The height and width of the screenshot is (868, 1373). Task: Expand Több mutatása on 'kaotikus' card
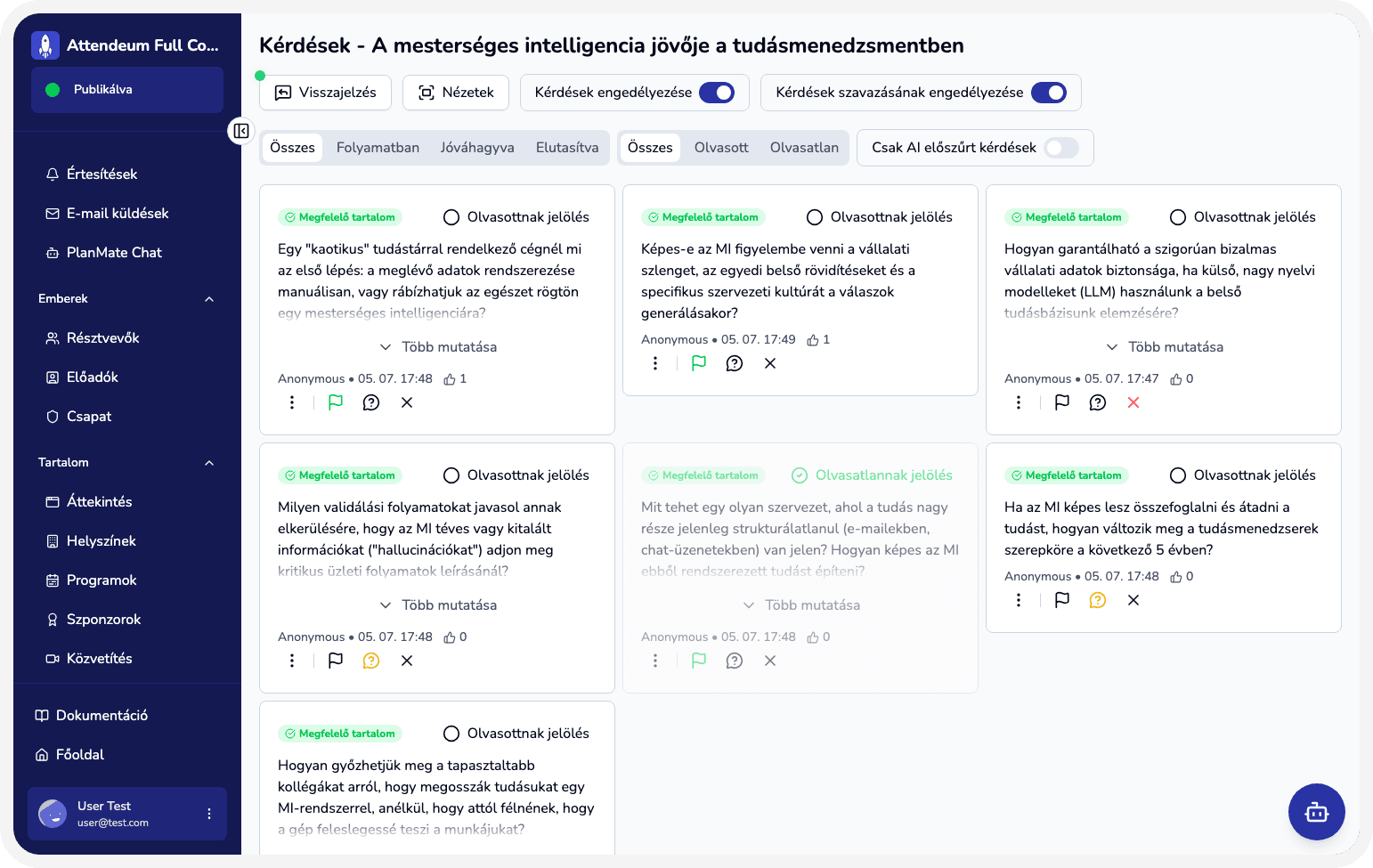click(x=438, y=347)
